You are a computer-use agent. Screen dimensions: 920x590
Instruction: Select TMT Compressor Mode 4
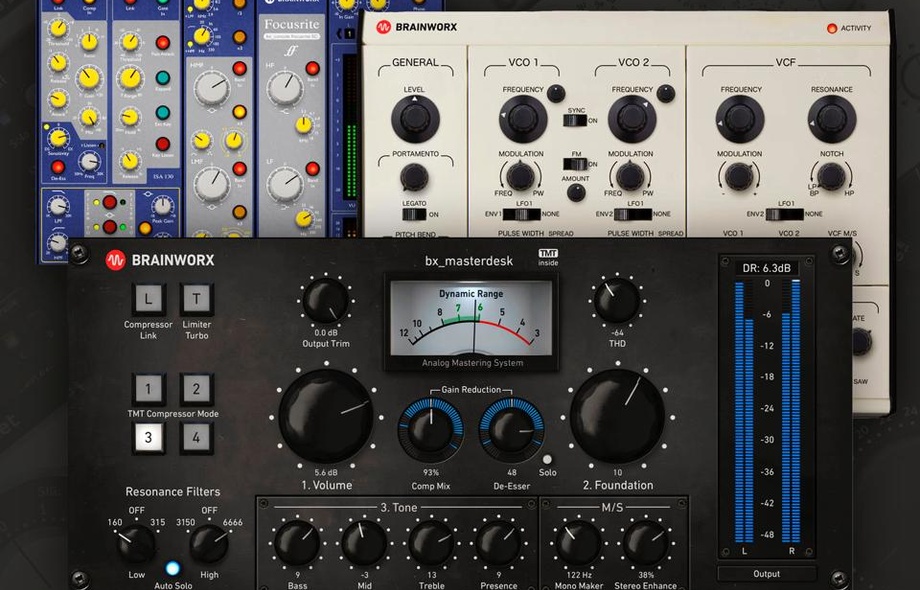coord(196,437)
